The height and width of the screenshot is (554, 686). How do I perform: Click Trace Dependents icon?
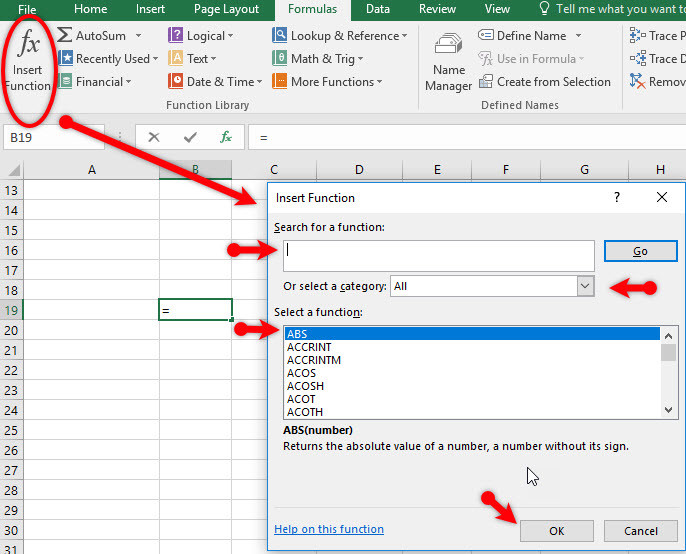[x=637, y=59]
